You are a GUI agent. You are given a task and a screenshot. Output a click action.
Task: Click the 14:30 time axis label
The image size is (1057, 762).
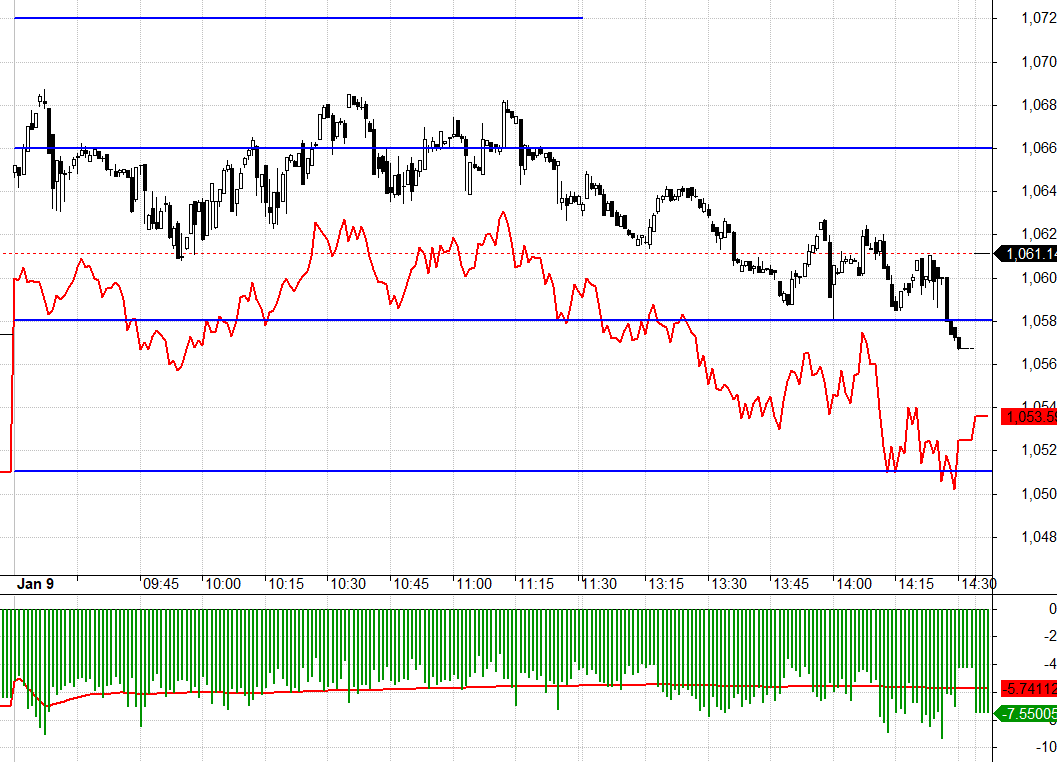click(x=979, y=584)
